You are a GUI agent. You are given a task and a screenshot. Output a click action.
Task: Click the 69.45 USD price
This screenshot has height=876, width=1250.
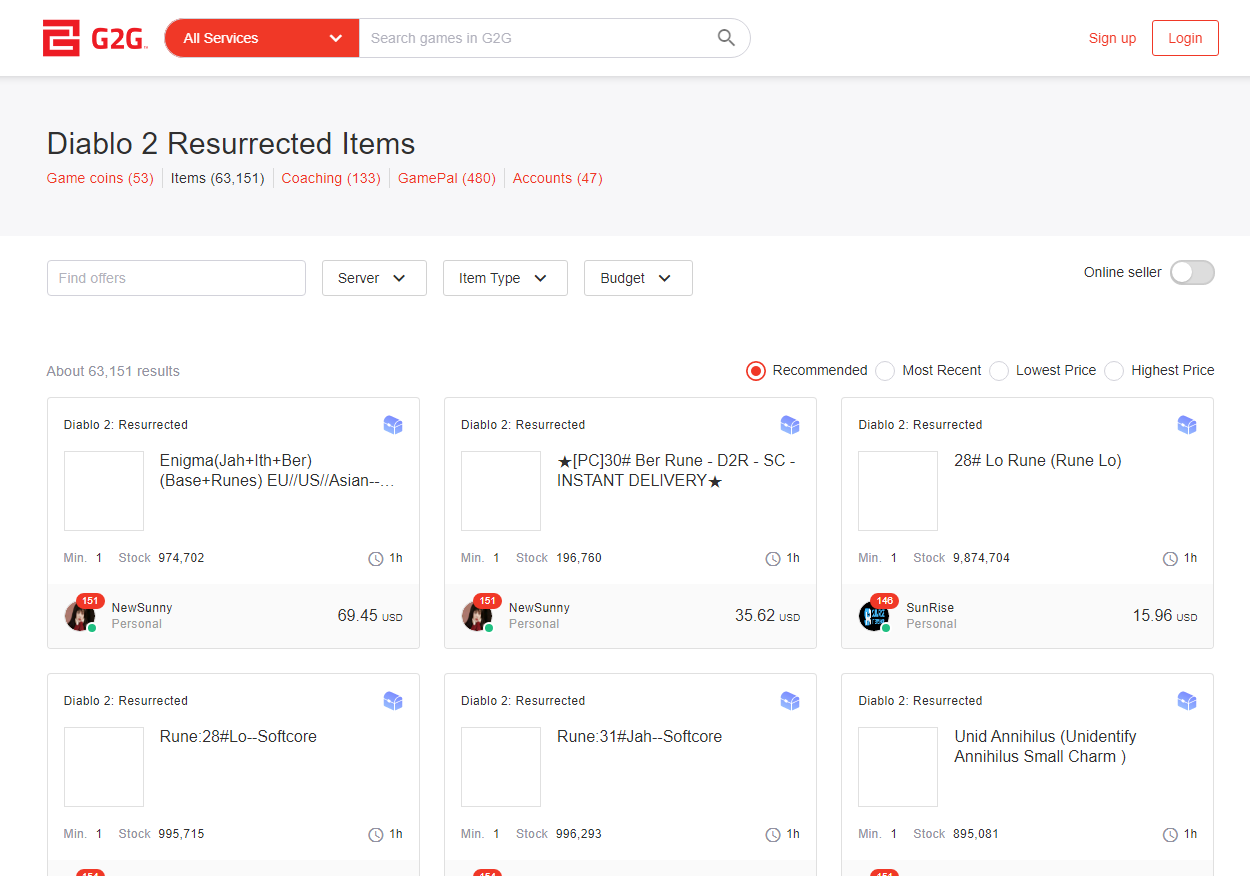click(x=370, y=616)
